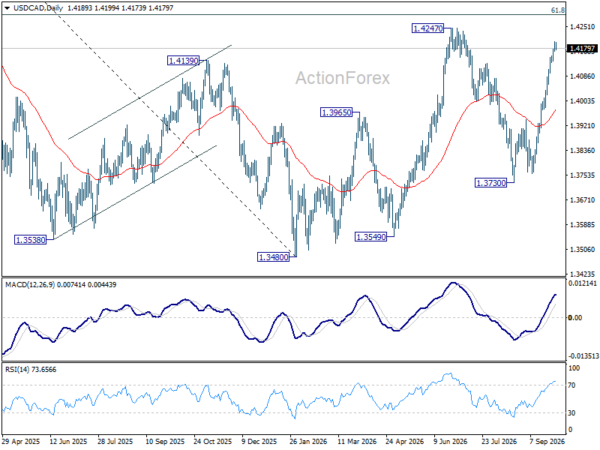Click the 61.8 Fibonacci level label
Screen dimensions: 600x450
558,10
